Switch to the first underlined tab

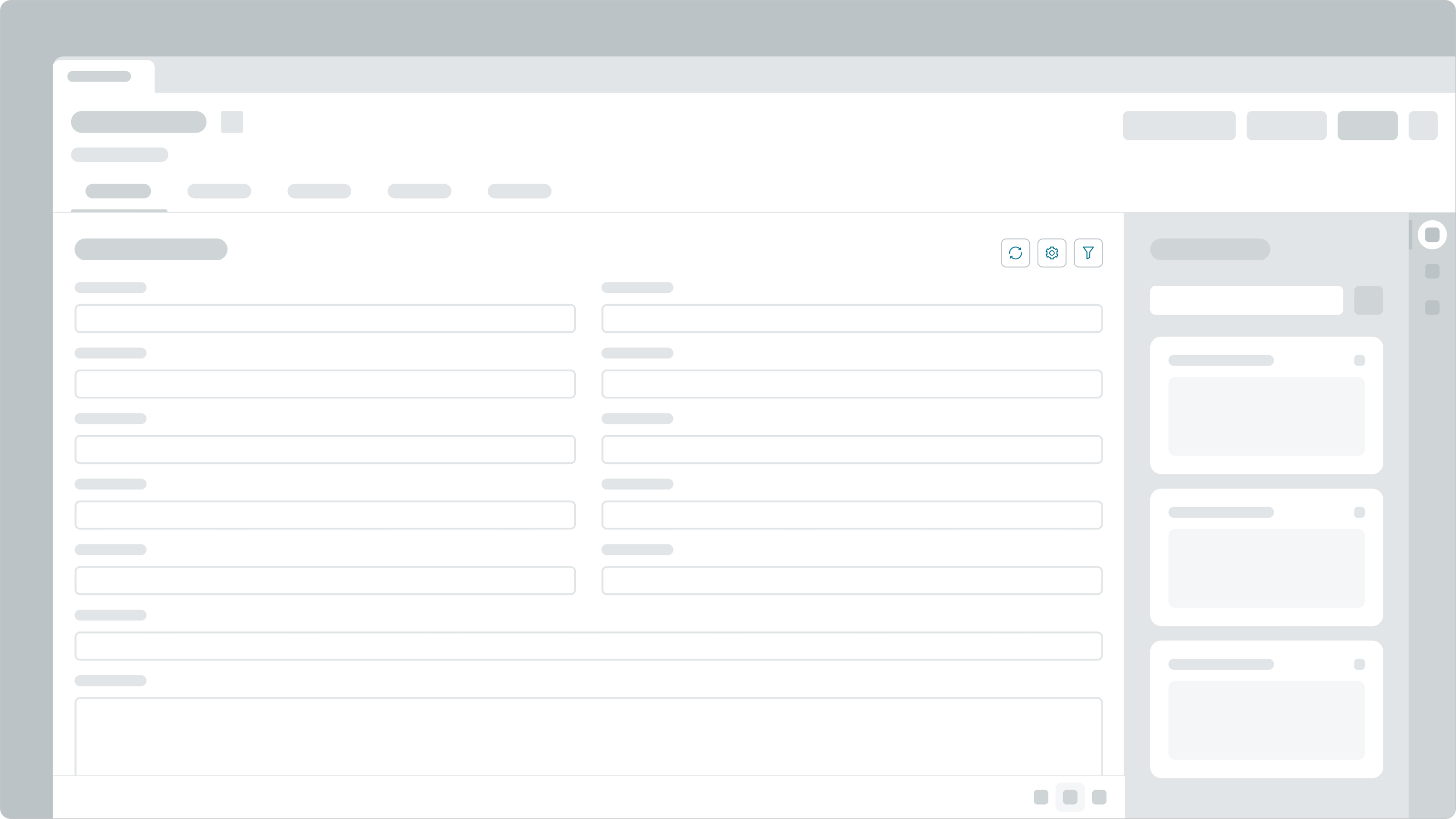pyautogui.click(x=118, y=191)
